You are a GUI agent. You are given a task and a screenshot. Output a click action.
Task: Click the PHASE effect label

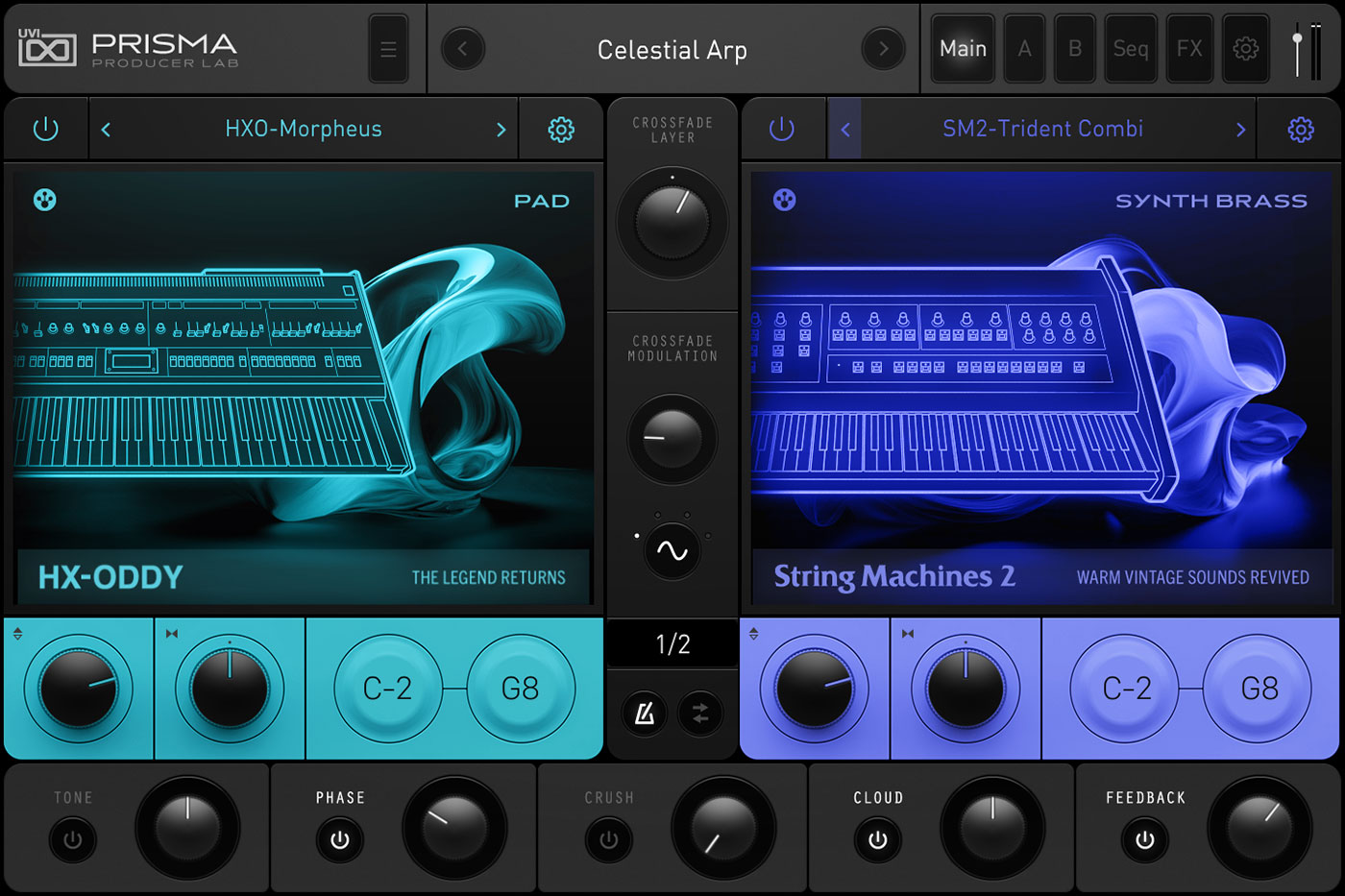pos(340,798)
